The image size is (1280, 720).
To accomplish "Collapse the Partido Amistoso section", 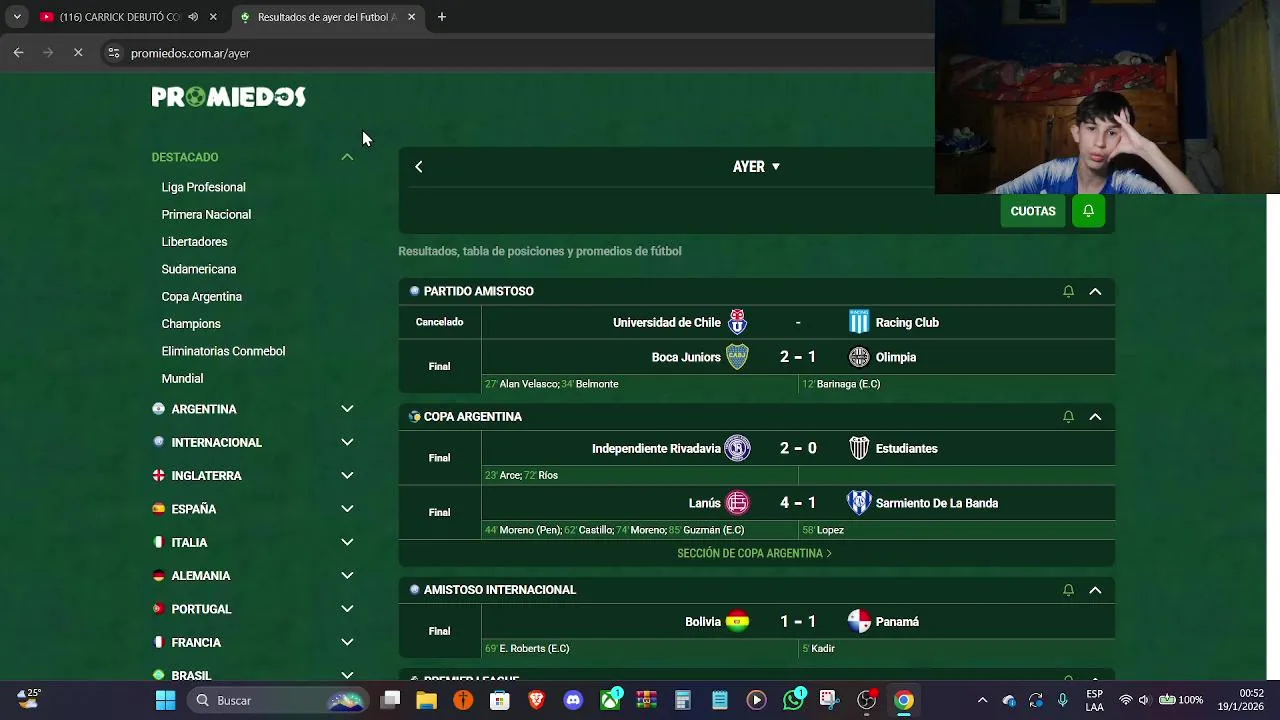I will point(1095,291).
